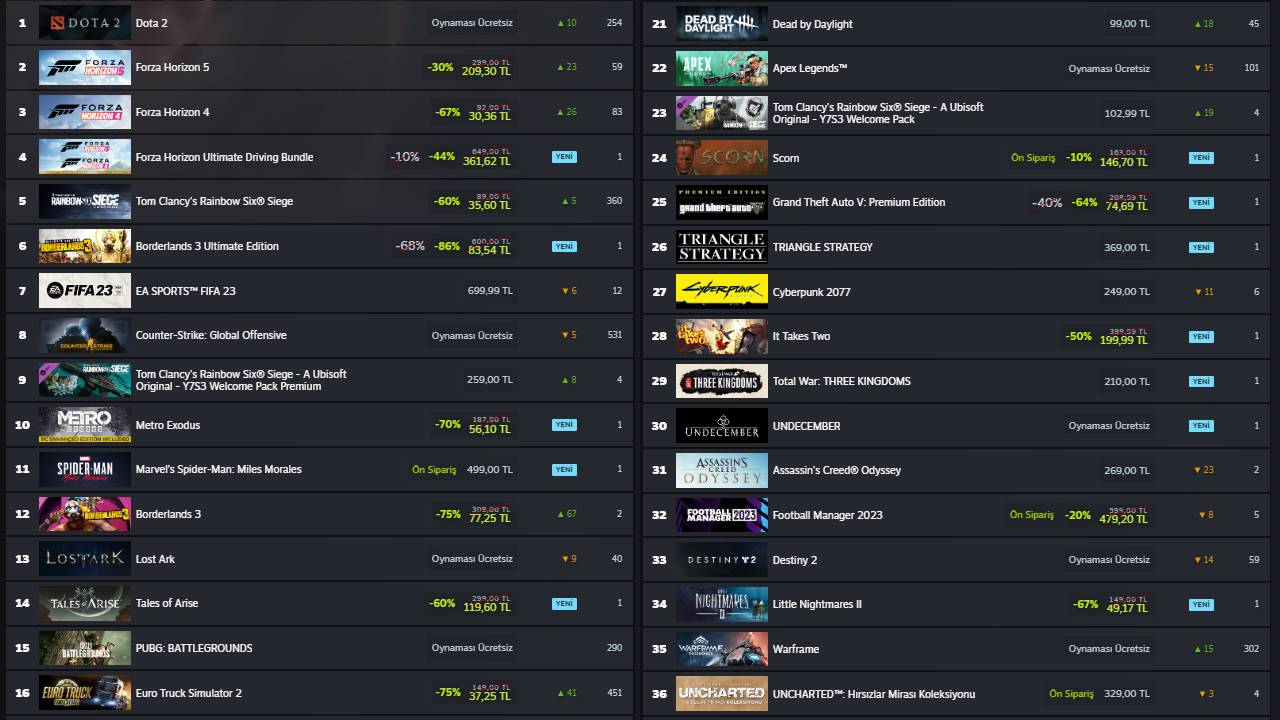The height and width of the screenshot is (720, 1280).
Task: Click the YENİ badge on Scorn row
Action: (x=1201, y=158)
